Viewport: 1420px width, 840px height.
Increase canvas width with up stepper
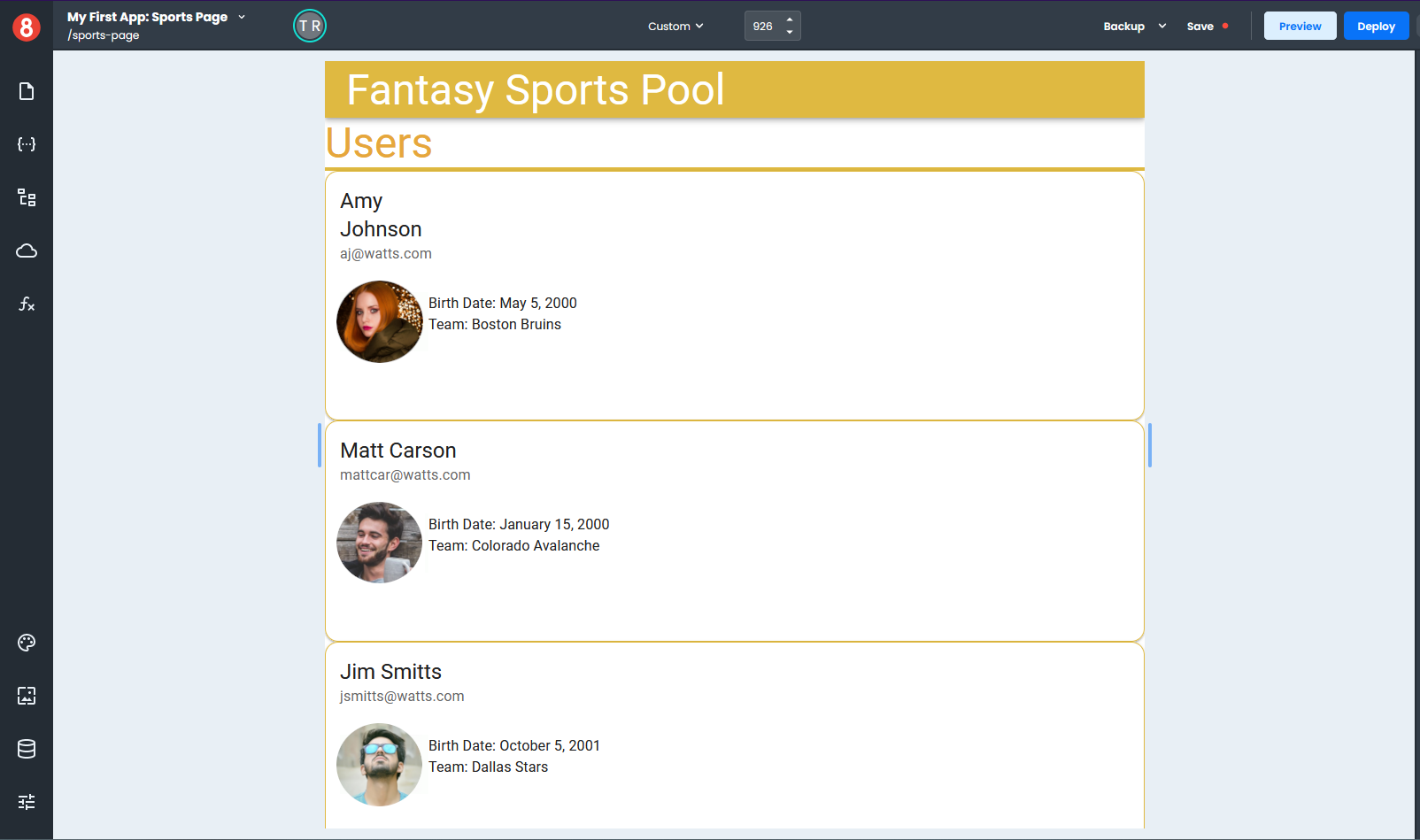tap(790, 19)
